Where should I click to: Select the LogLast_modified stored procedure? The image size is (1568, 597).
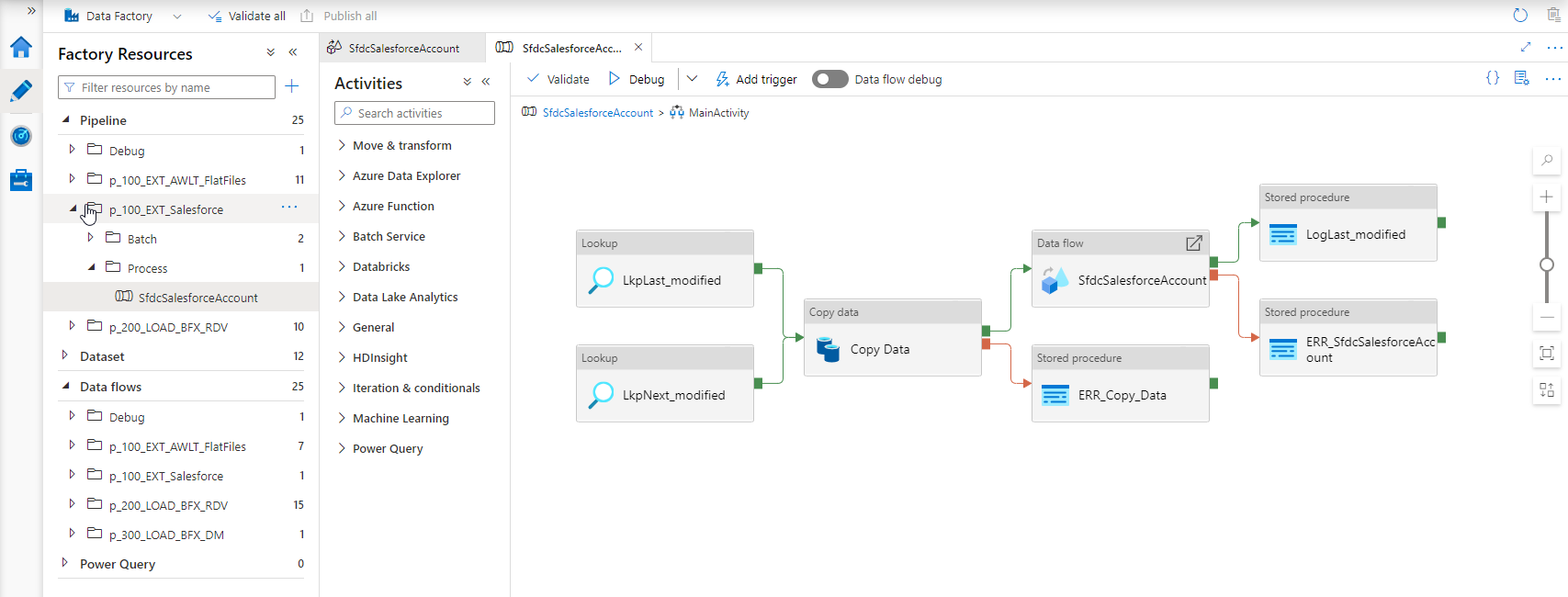tap(1348, 222)
